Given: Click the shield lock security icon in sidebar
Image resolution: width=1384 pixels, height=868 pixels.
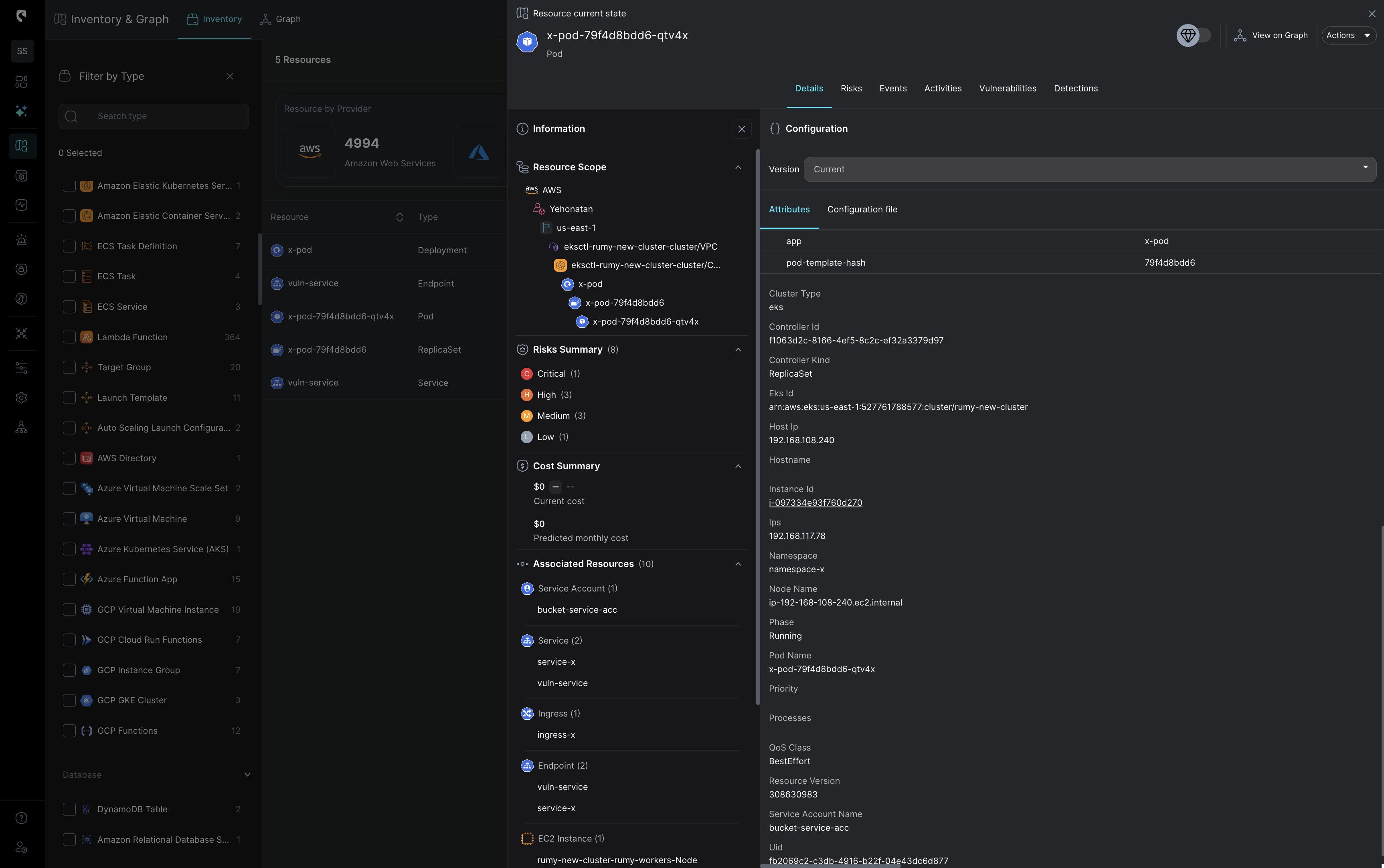Looking at the screenshot, I should click(x=21, y=268).
